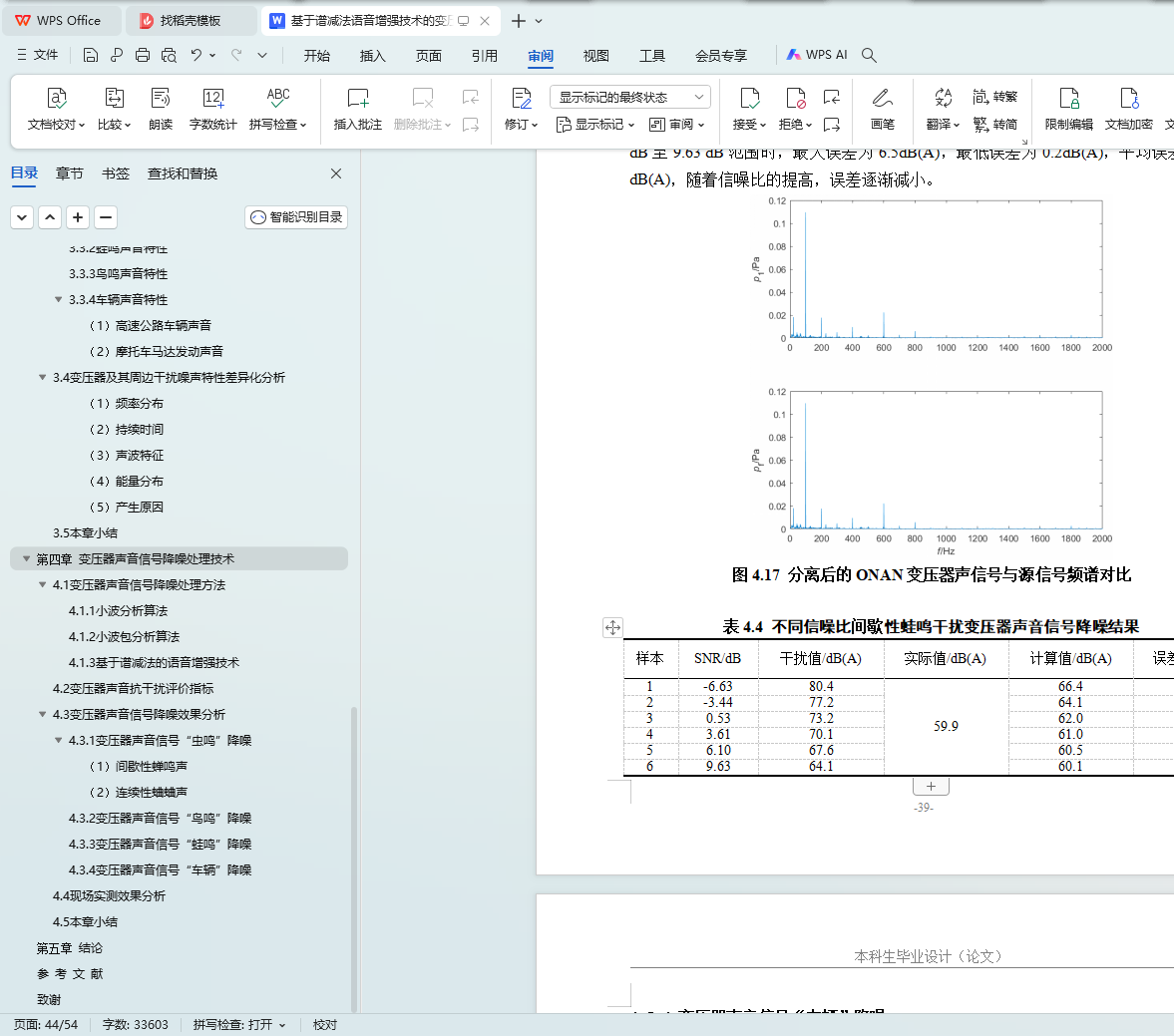The image size is (1174, 1036).
Task: Click the save icon in quick toolbar
Action: [91, 55]
